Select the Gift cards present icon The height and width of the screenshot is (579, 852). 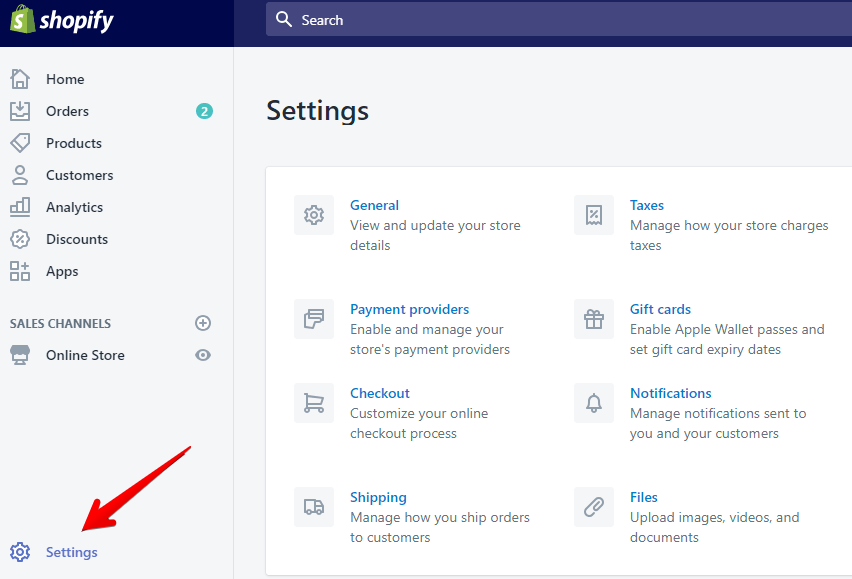point(594,319)
